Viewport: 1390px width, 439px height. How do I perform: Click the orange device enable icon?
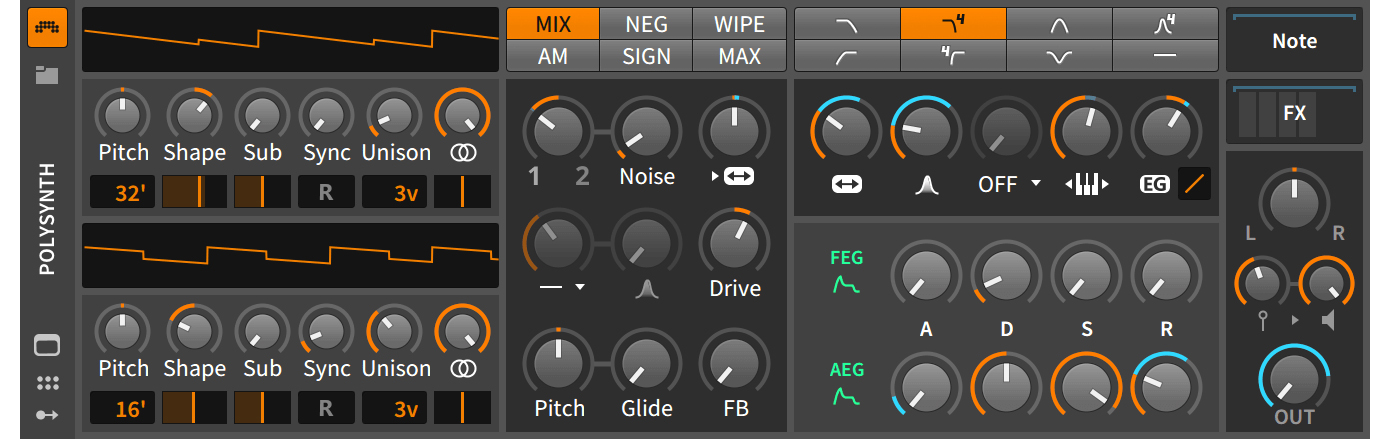47,27
